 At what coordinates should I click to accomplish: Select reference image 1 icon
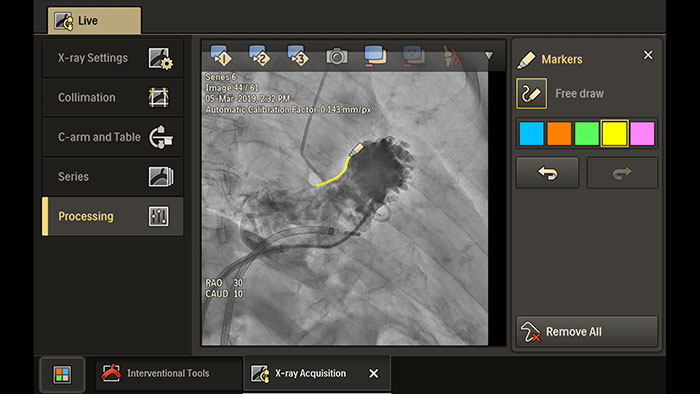click(x=221, y=55)
